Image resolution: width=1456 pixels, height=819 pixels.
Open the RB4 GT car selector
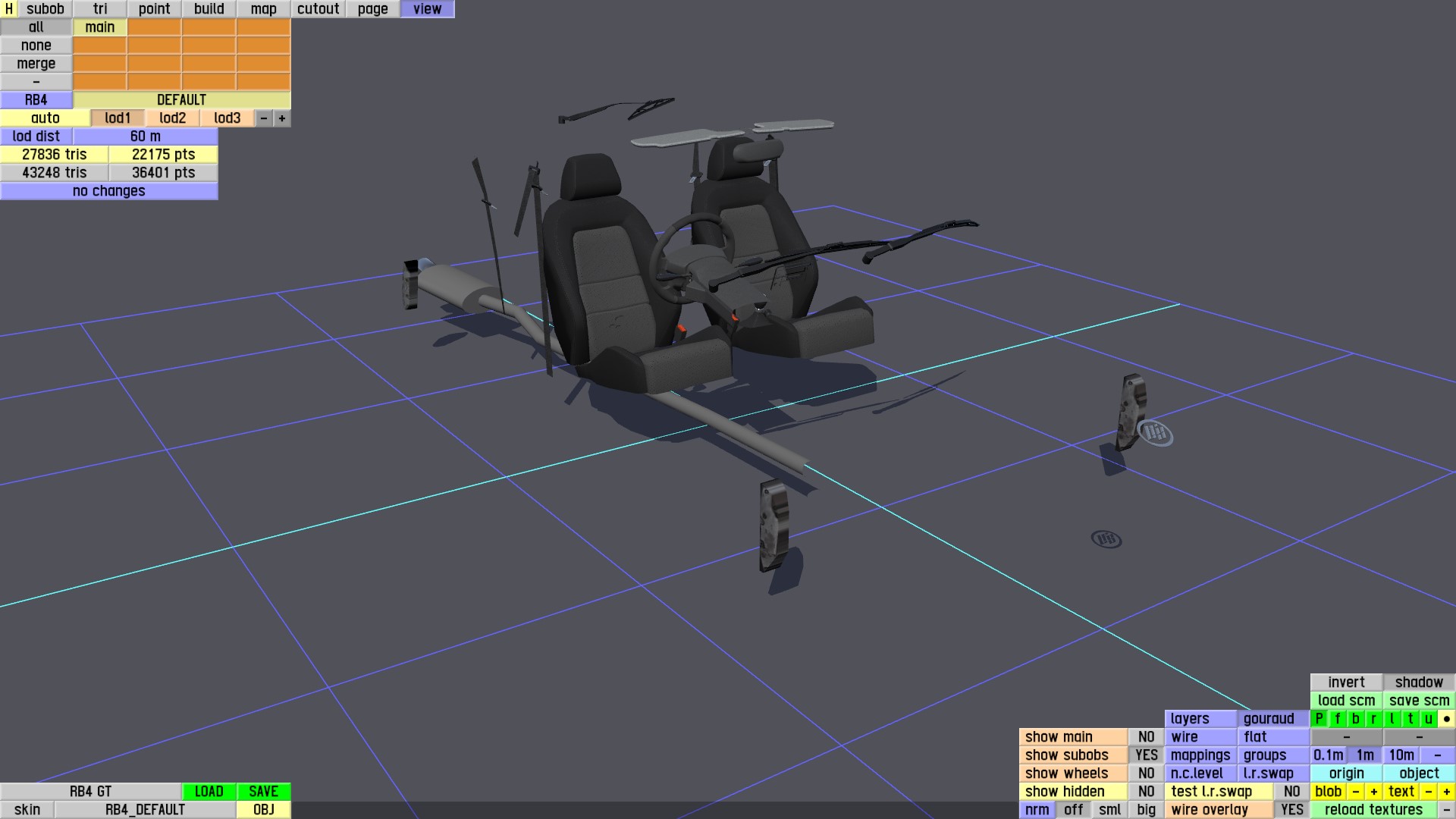90,792
